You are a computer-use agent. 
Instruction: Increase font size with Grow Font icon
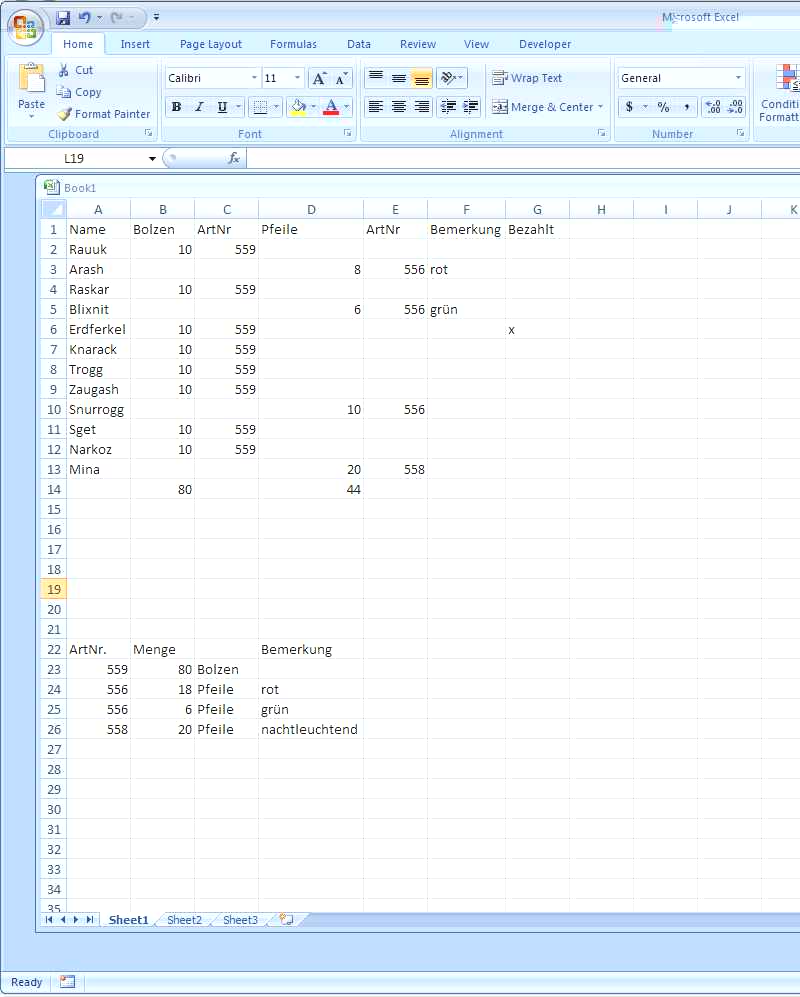click(319, 78)
